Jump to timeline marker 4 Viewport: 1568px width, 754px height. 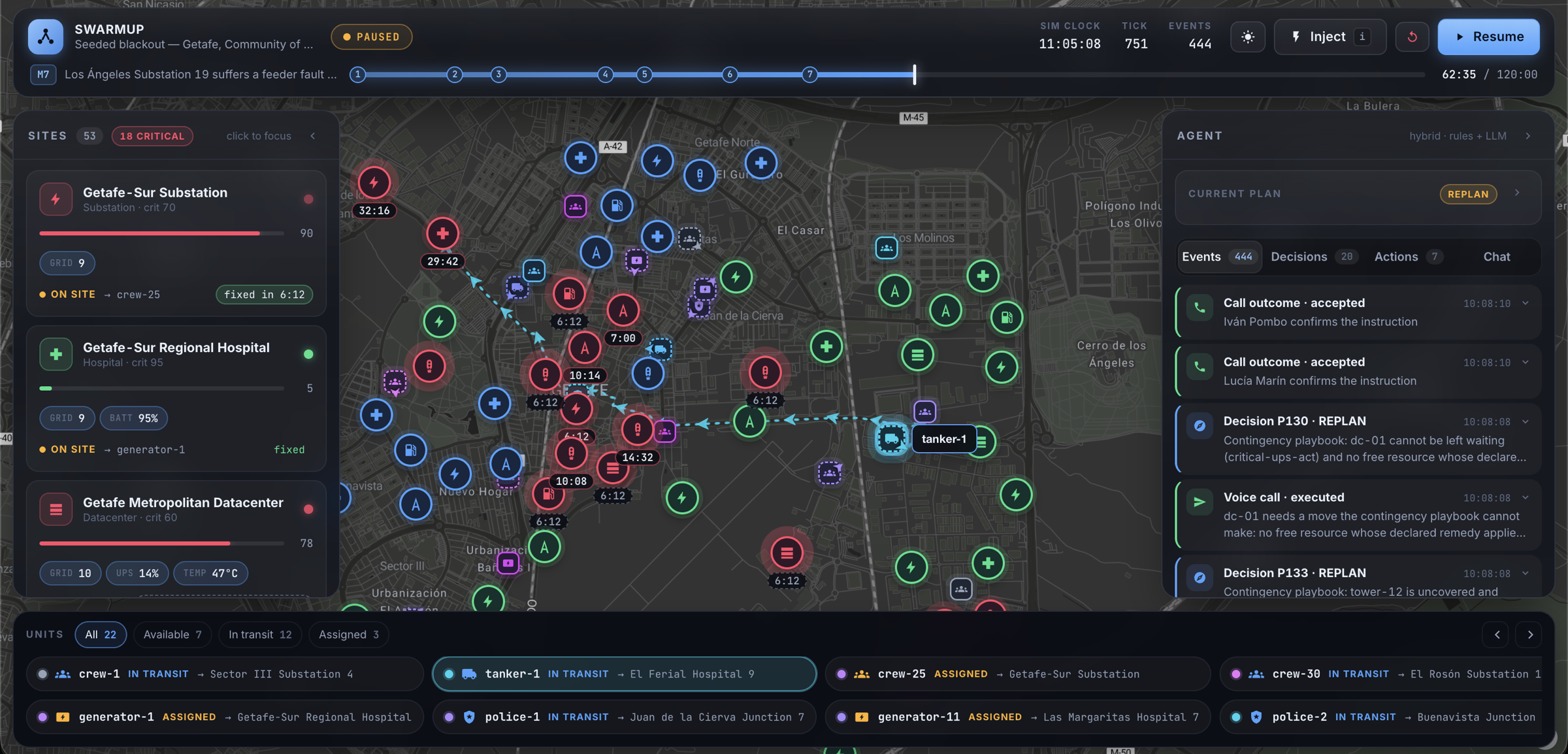[605, 74]
